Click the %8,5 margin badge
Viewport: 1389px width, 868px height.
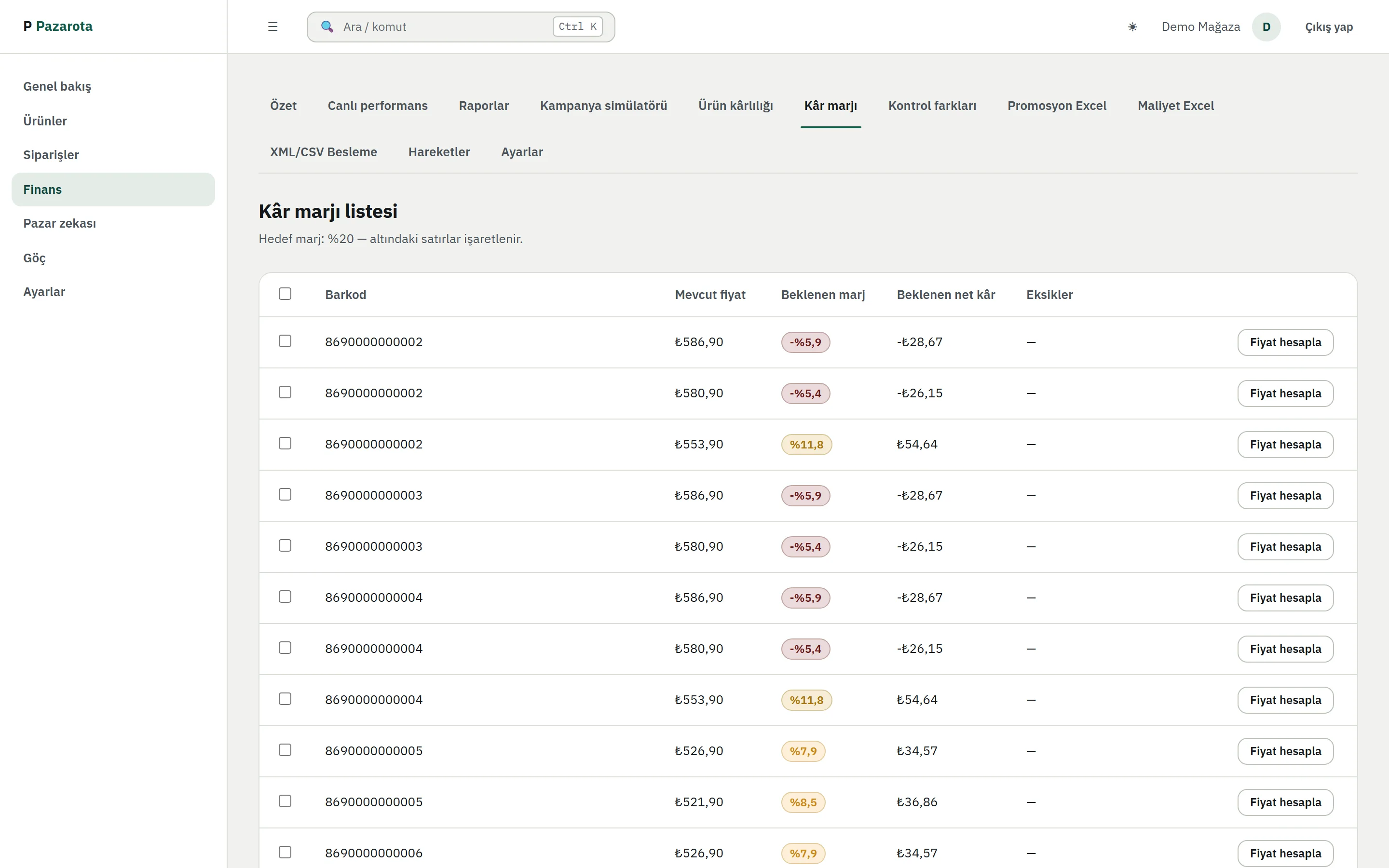tap(803, 802)
